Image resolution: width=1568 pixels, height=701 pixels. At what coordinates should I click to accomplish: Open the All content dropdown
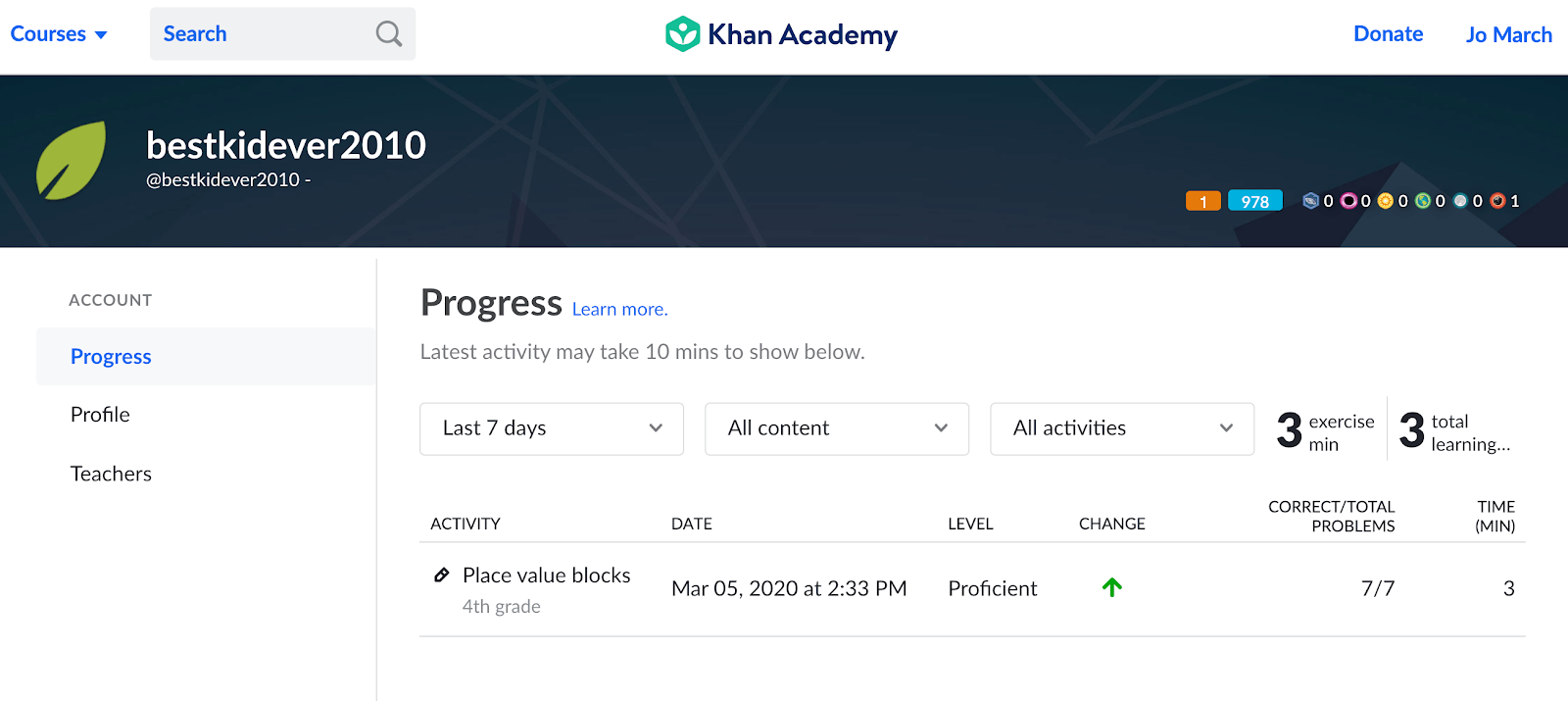pyautogui.click(x=837, y=428)
